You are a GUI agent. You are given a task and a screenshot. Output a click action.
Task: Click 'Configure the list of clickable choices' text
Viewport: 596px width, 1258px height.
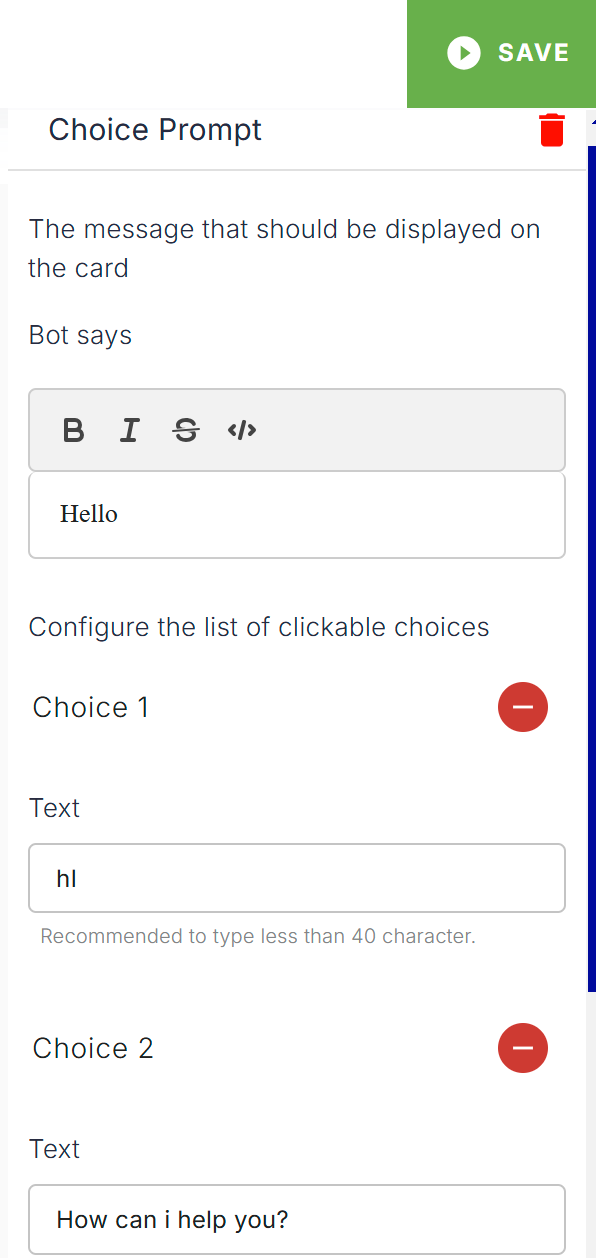click(x=259, y=628)
